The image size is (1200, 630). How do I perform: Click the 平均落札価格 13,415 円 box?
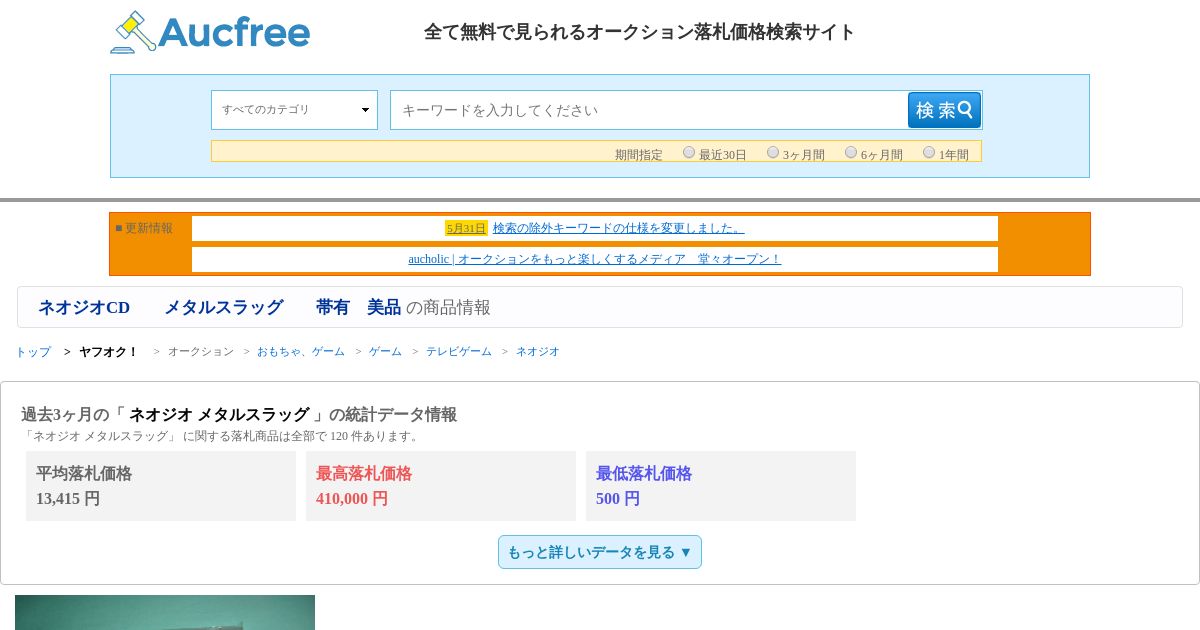click(161, 486)
